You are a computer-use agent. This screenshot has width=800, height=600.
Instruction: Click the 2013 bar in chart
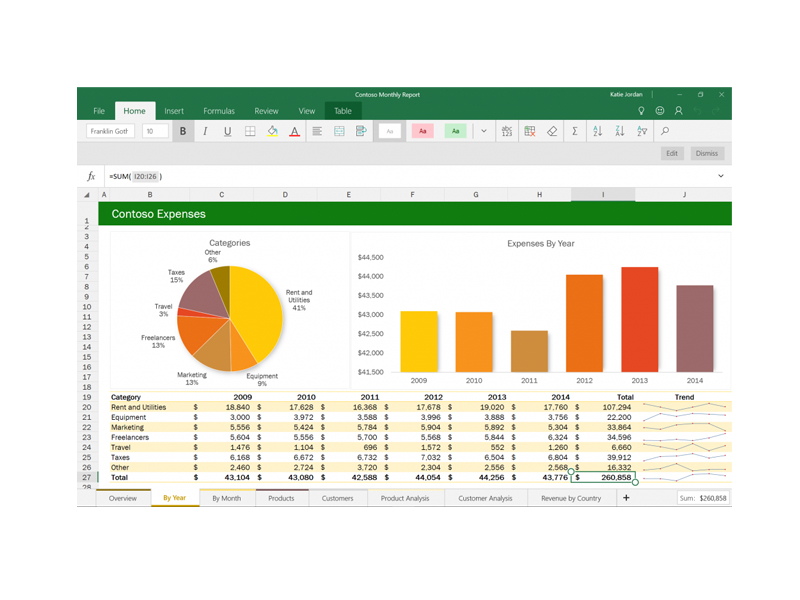pyautogui.click(x=639, y=319)
